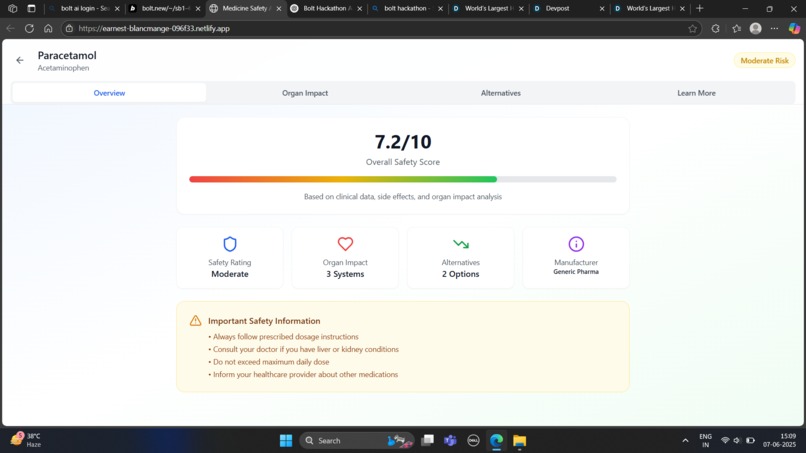The image size is (806, 453).
Task: Click the Overall Safety Score label
Action: click(x=403, y=162)
